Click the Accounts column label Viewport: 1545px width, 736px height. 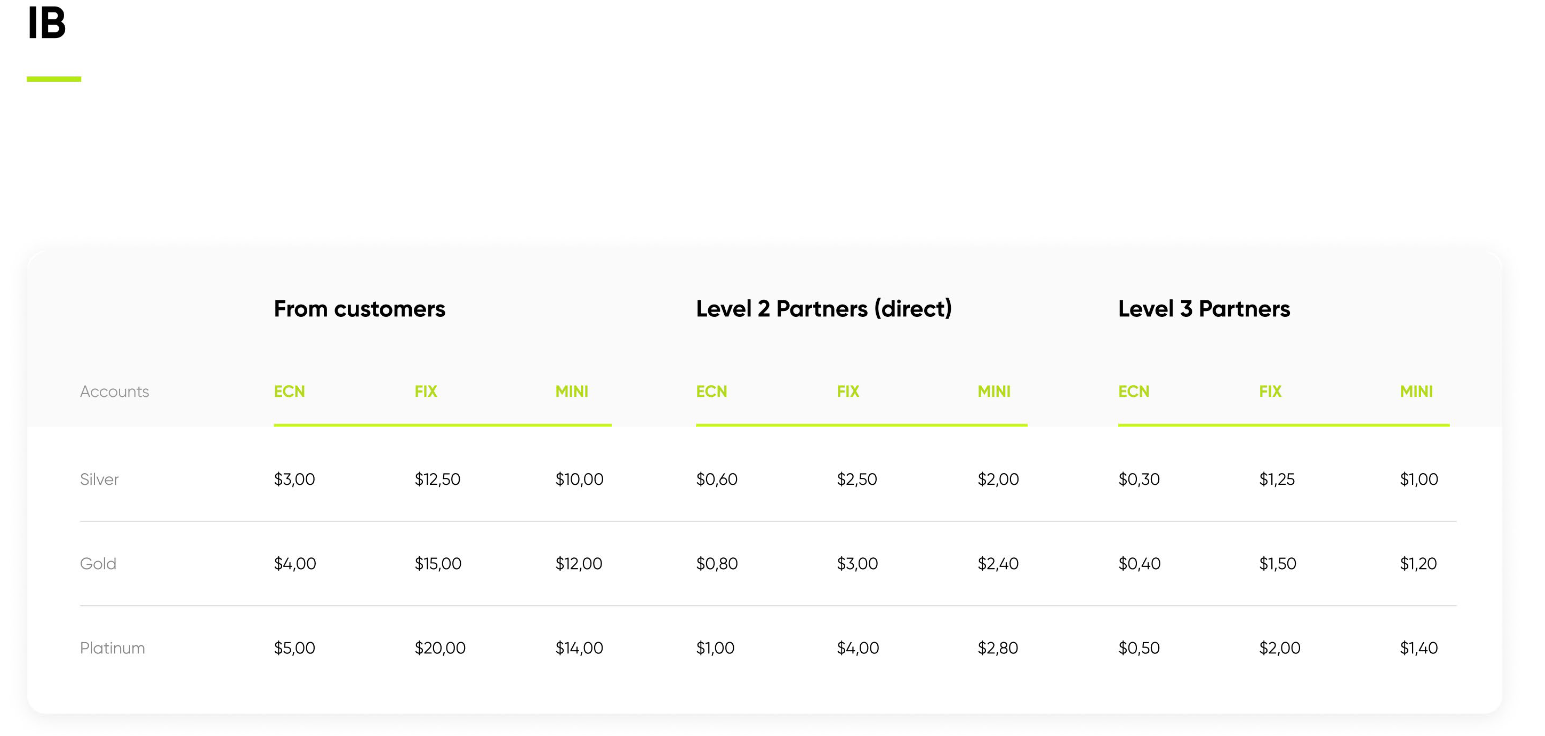114,392
